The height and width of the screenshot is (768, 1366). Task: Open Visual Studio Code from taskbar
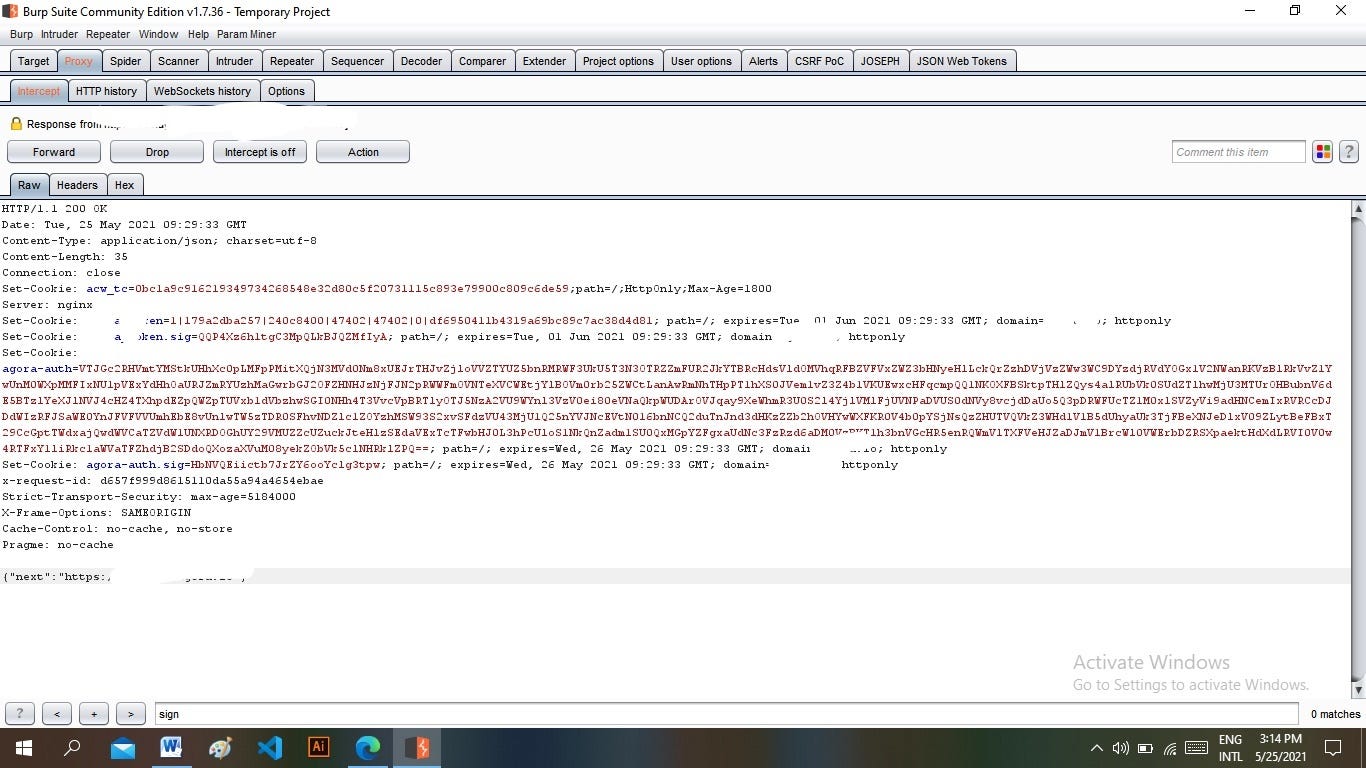pyautogui.click(x=270, y=748)
